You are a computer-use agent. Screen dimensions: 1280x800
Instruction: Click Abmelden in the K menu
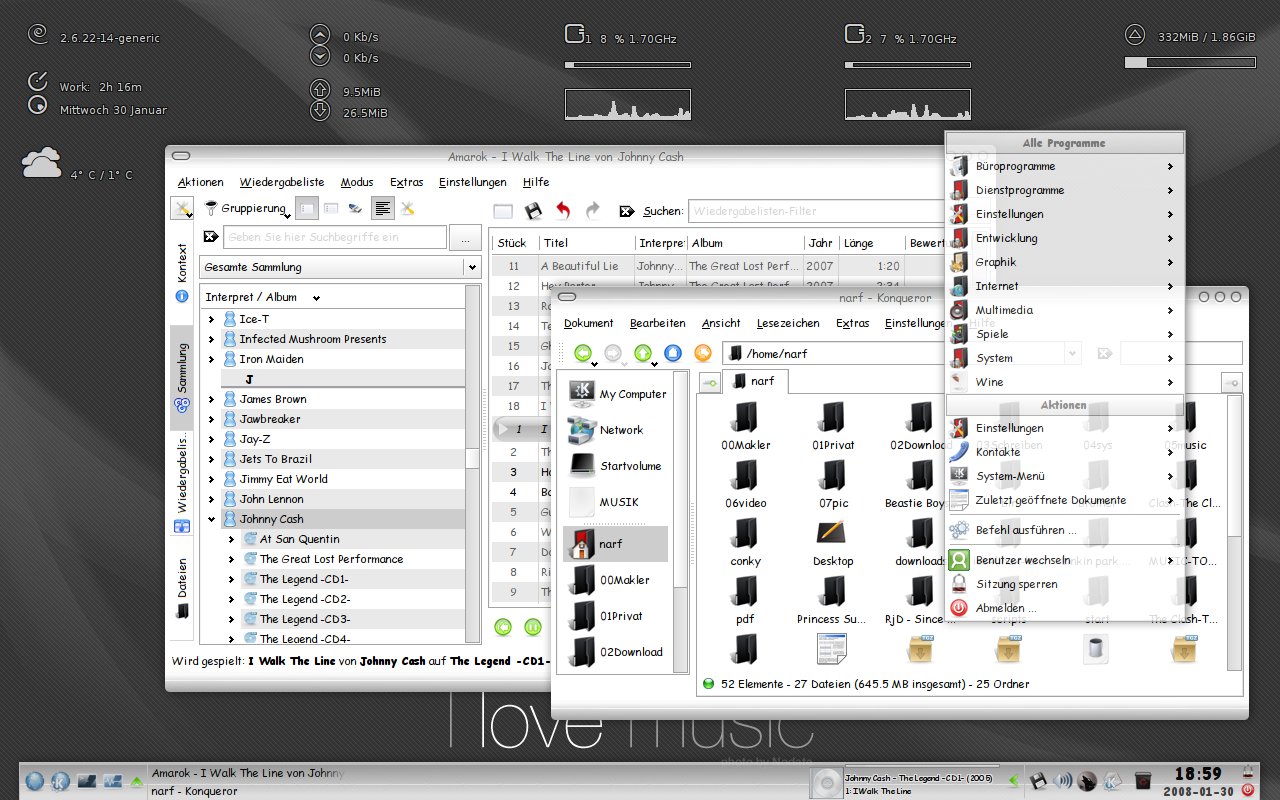[x=1064, y=608]
